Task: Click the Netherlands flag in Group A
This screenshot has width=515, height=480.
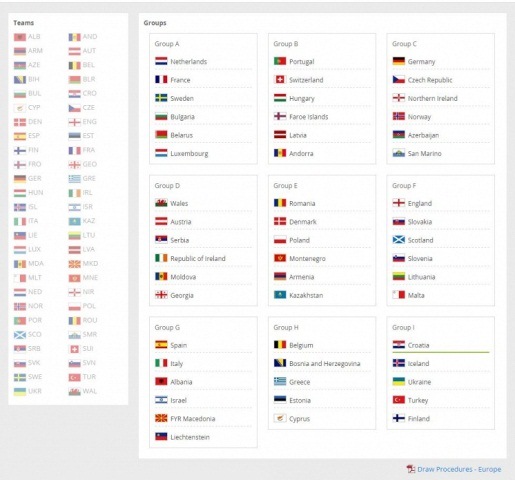Action: coord(161,61)
